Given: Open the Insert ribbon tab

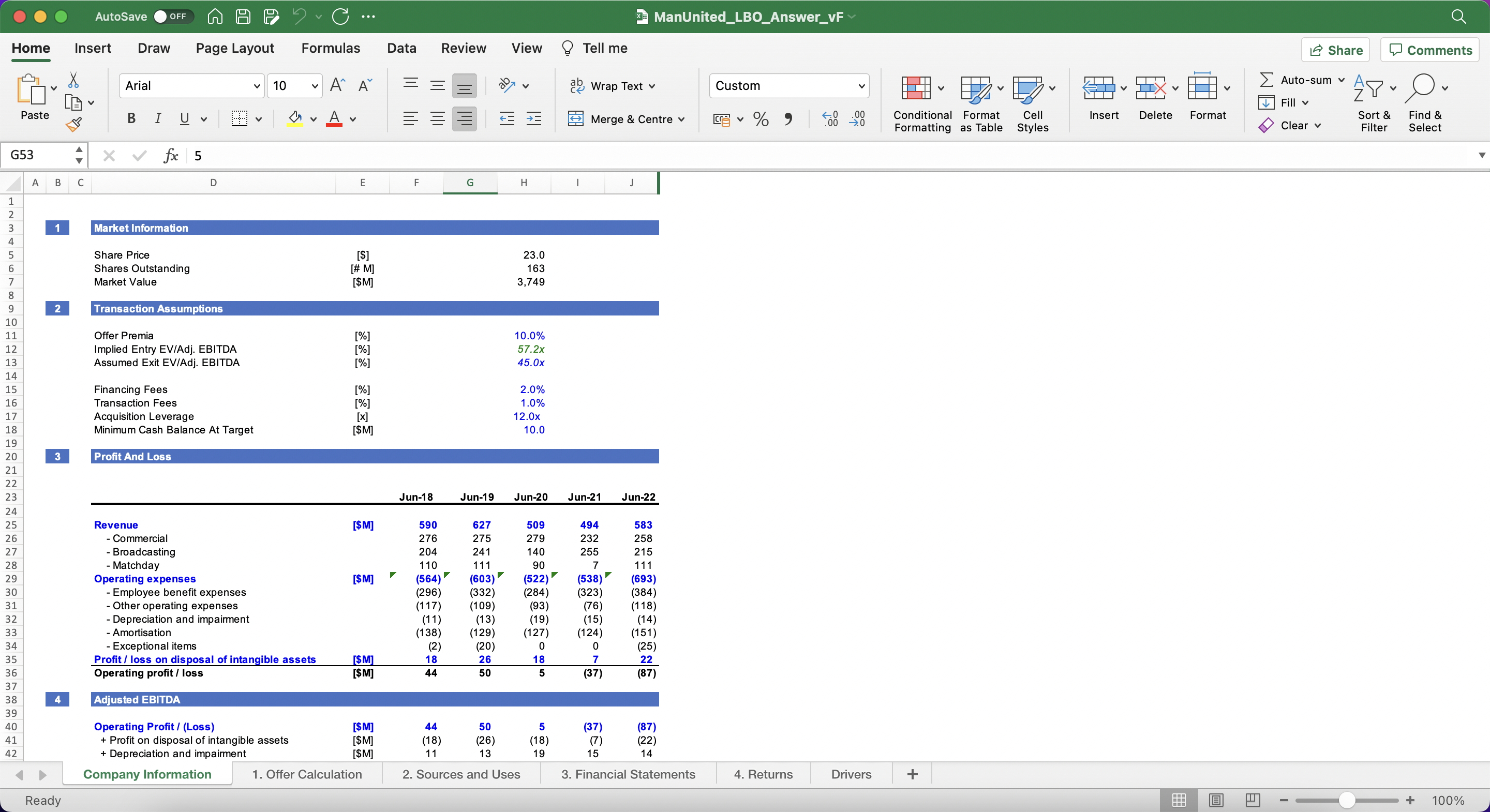Looking at the screenshot, I should [93, 48].
